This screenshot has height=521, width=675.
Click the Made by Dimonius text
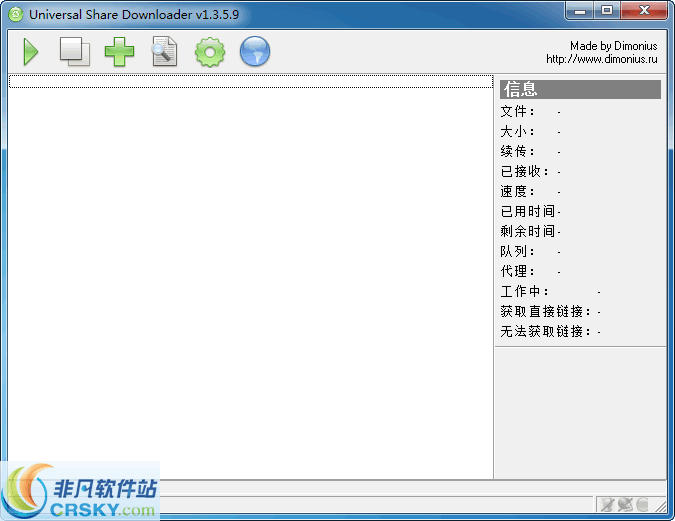(x=613, y=46)
